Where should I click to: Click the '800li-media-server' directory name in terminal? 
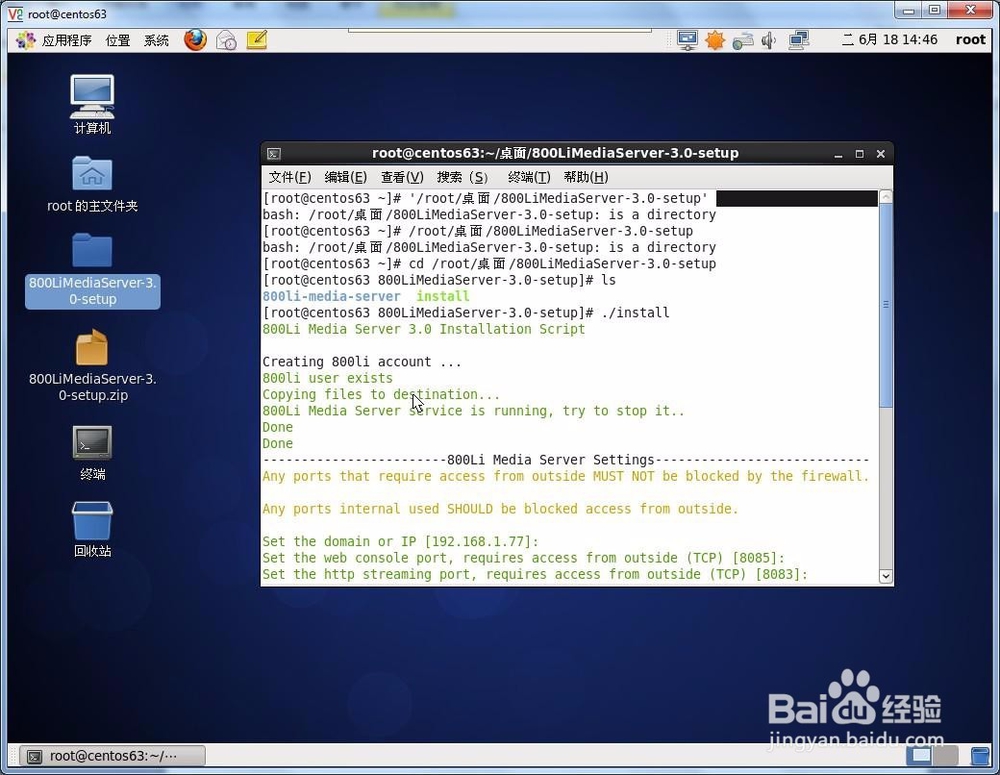(331, 297)
